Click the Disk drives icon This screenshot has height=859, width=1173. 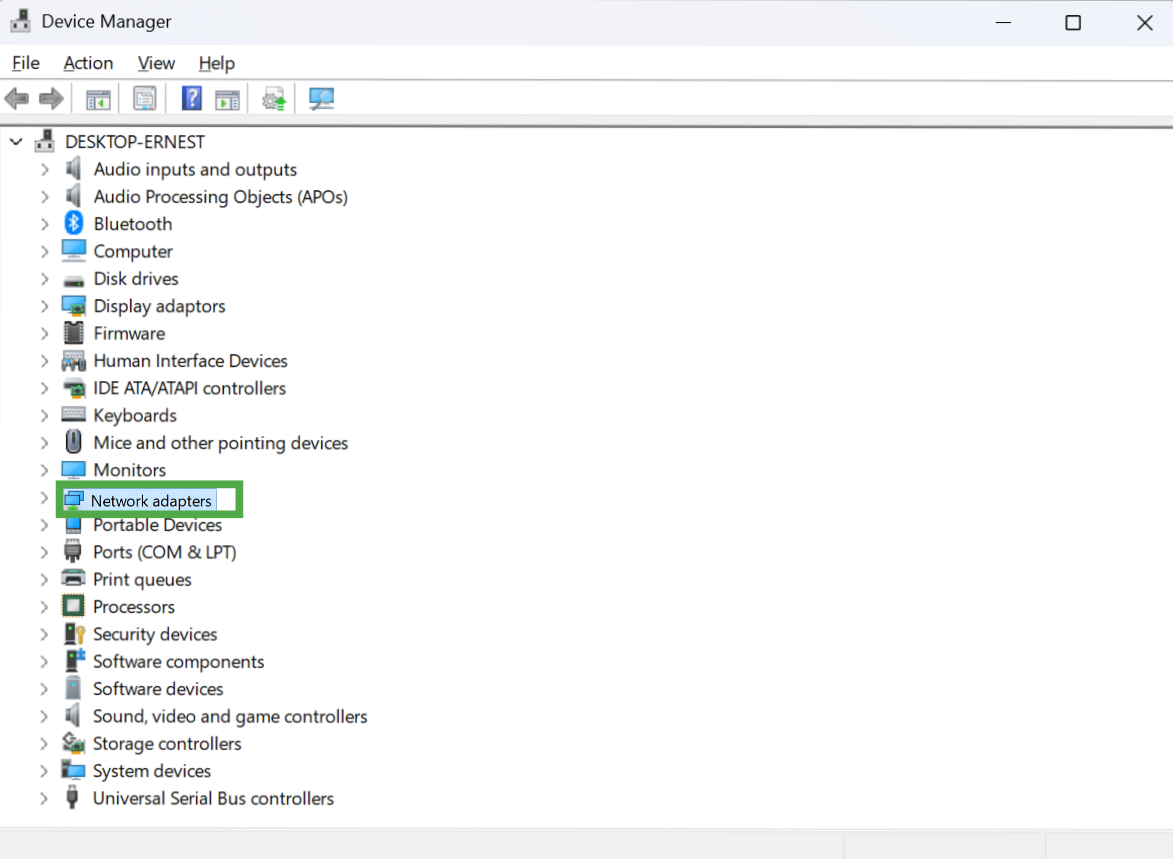[x=73, y=281]
